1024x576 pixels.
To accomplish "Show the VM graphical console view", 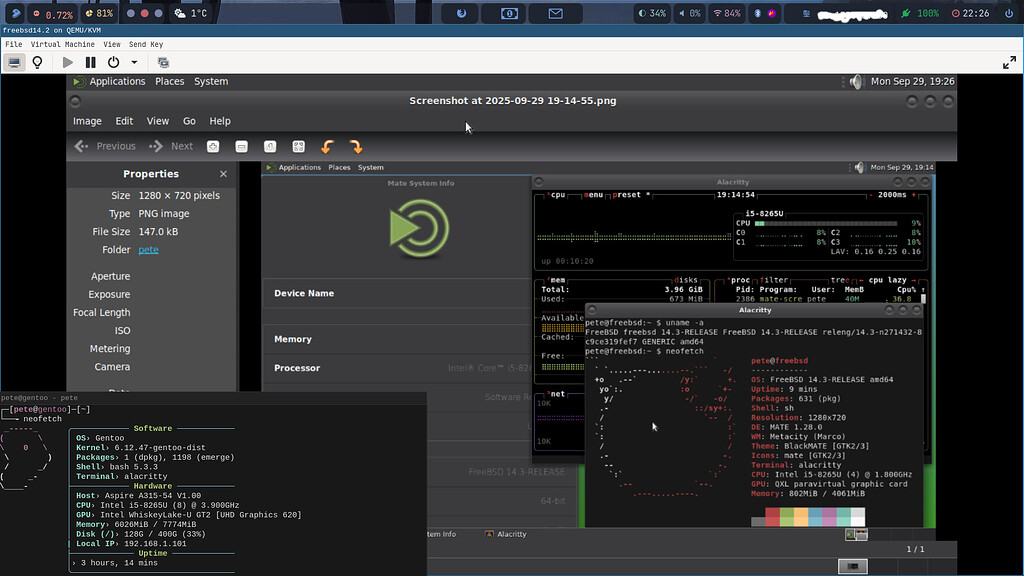I will coord(14,62).
